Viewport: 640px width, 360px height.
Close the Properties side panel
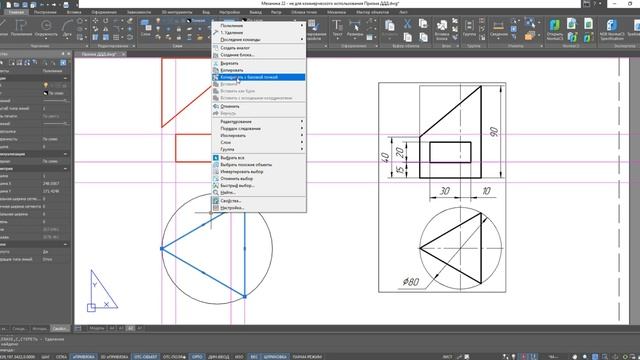tap(68, 53)
